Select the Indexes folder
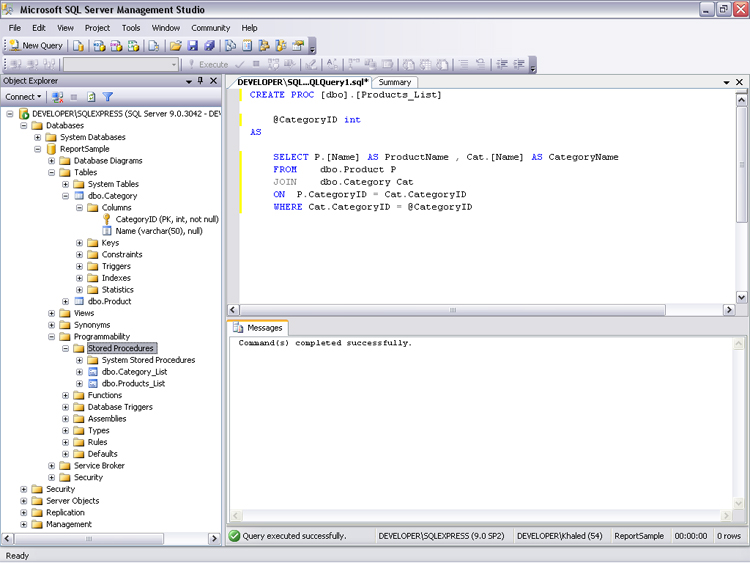Viewport: 750px width, 563px height. [x=116, y=278]
